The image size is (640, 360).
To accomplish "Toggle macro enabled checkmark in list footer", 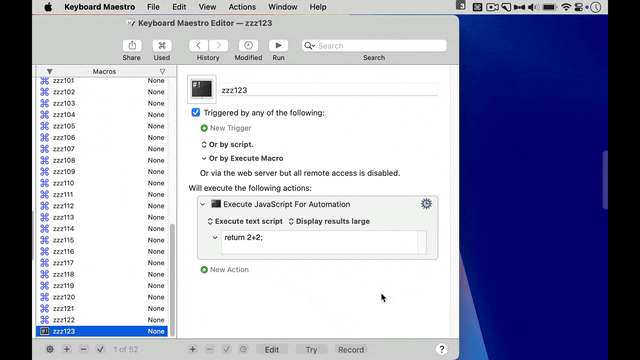I will tap(100, 349).
